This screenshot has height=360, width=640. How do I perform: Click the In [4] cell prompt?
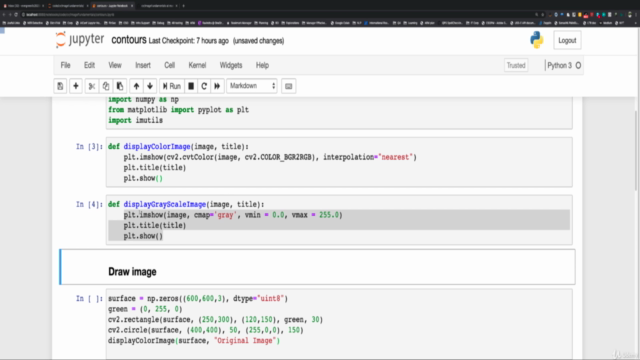click(x=89, y=204)
